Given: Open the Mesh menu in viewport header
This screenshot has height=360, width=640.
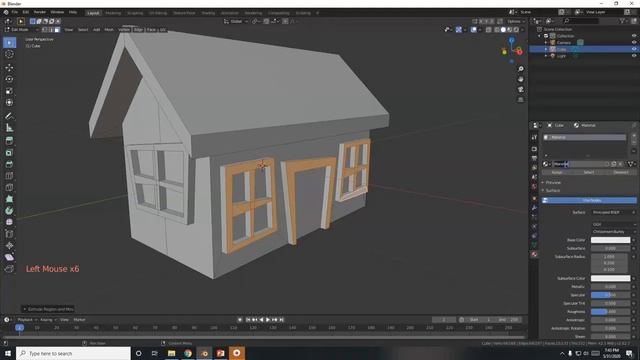Looking at the screenshot, I should tap(109, 30).
